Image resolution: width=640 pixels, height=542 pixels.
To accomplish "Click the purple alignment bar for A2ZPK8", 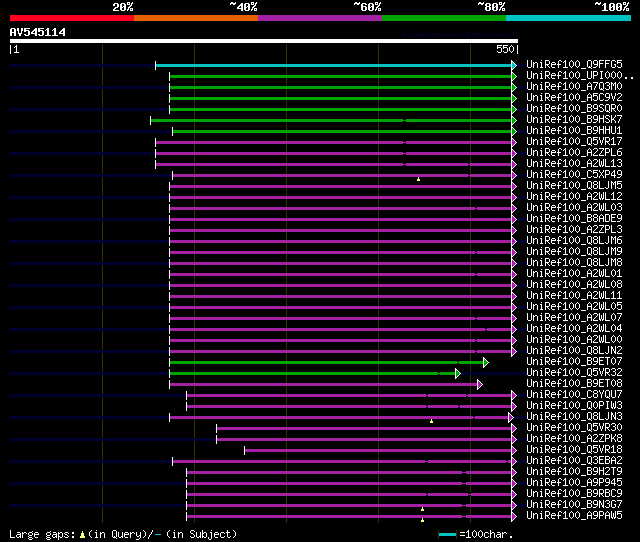I will 364,440.
